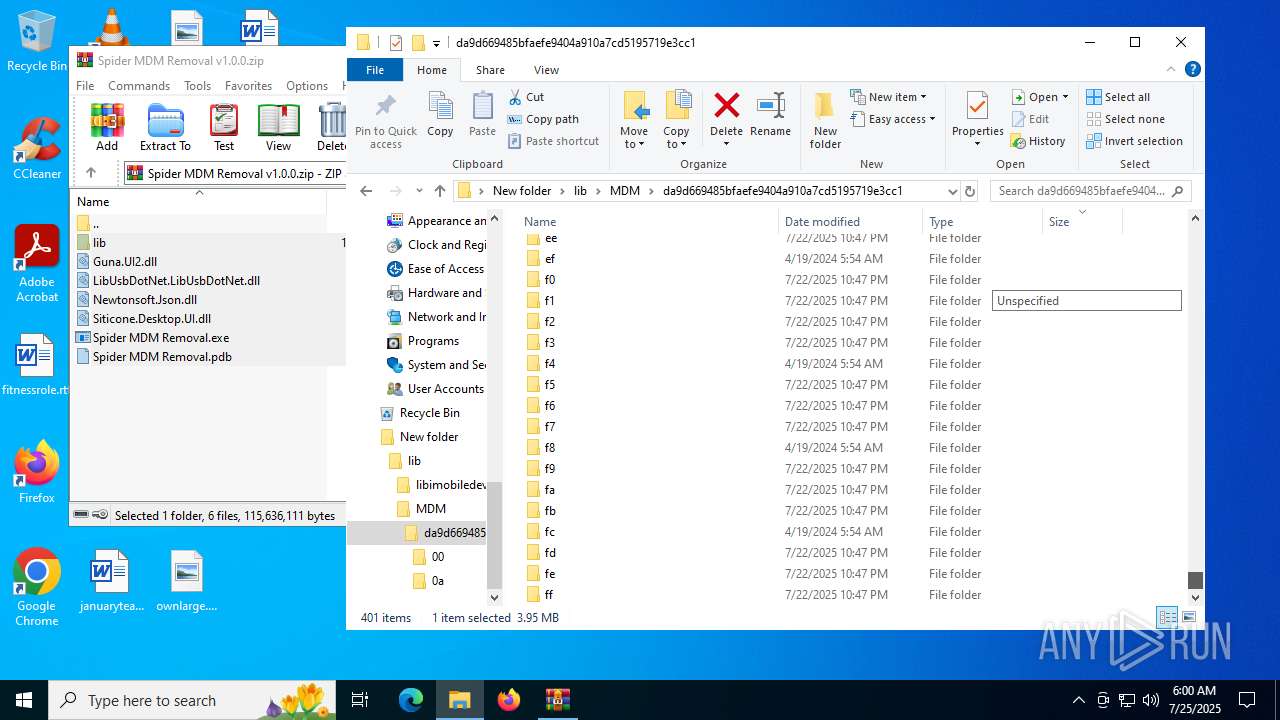The image size is (1280, 720).
Task: Open the Copy to dropdown
Action: pyautogui.click(x=677, y=121)
